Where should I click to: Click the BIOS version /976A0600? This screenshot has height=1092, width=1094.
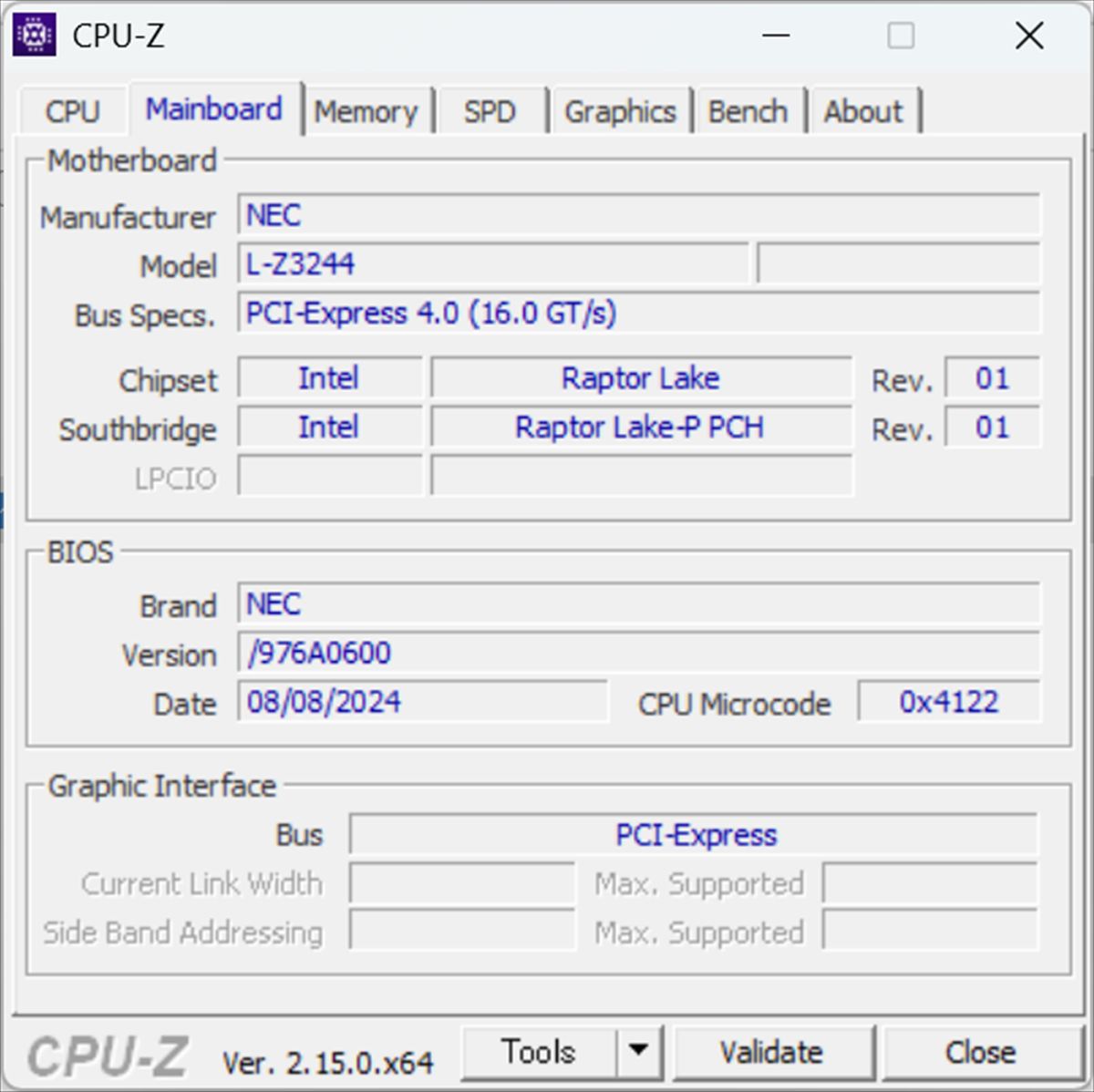[x=639, y=653]
